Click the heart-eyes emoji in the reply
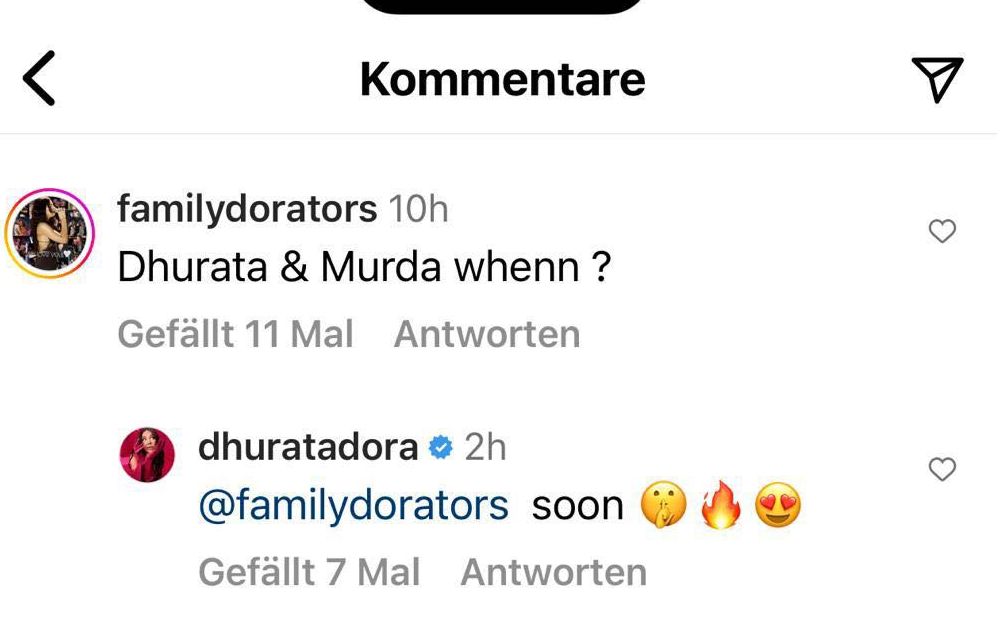The image size is (997, 625). tap(778, 505)
